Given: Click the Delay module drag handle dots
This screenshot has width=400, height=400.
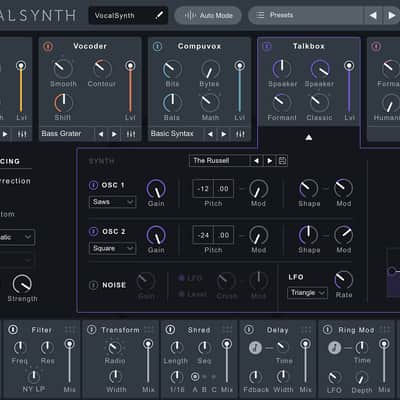Looking at the screenshot, I should click(306, 330).
